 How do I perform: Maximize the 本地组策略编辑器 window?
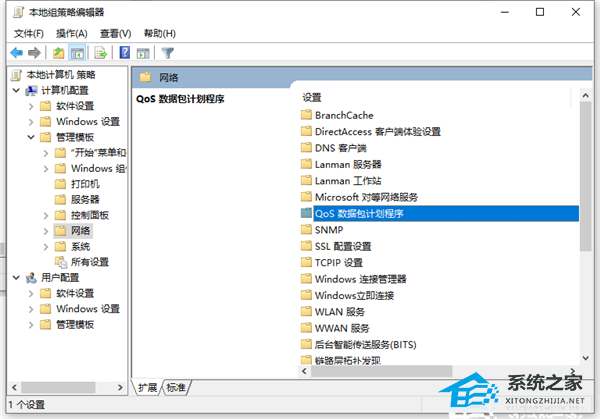coord(540,12)
